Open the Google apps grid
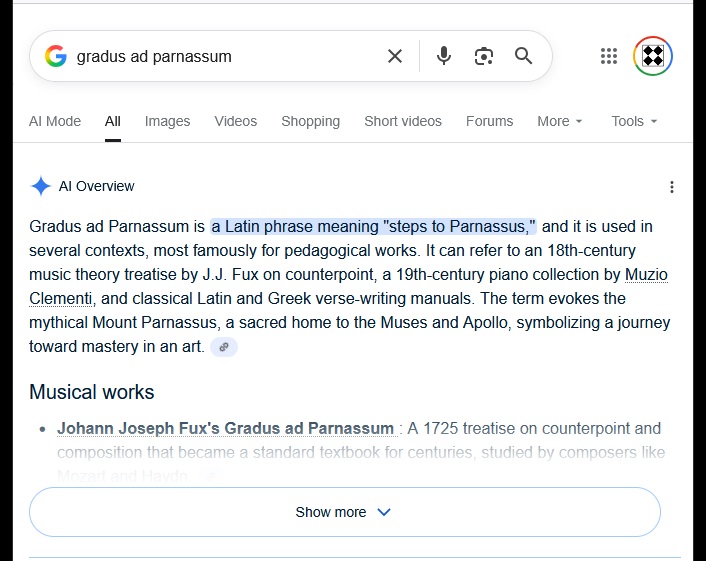706x561 pixels. point(609,56)
